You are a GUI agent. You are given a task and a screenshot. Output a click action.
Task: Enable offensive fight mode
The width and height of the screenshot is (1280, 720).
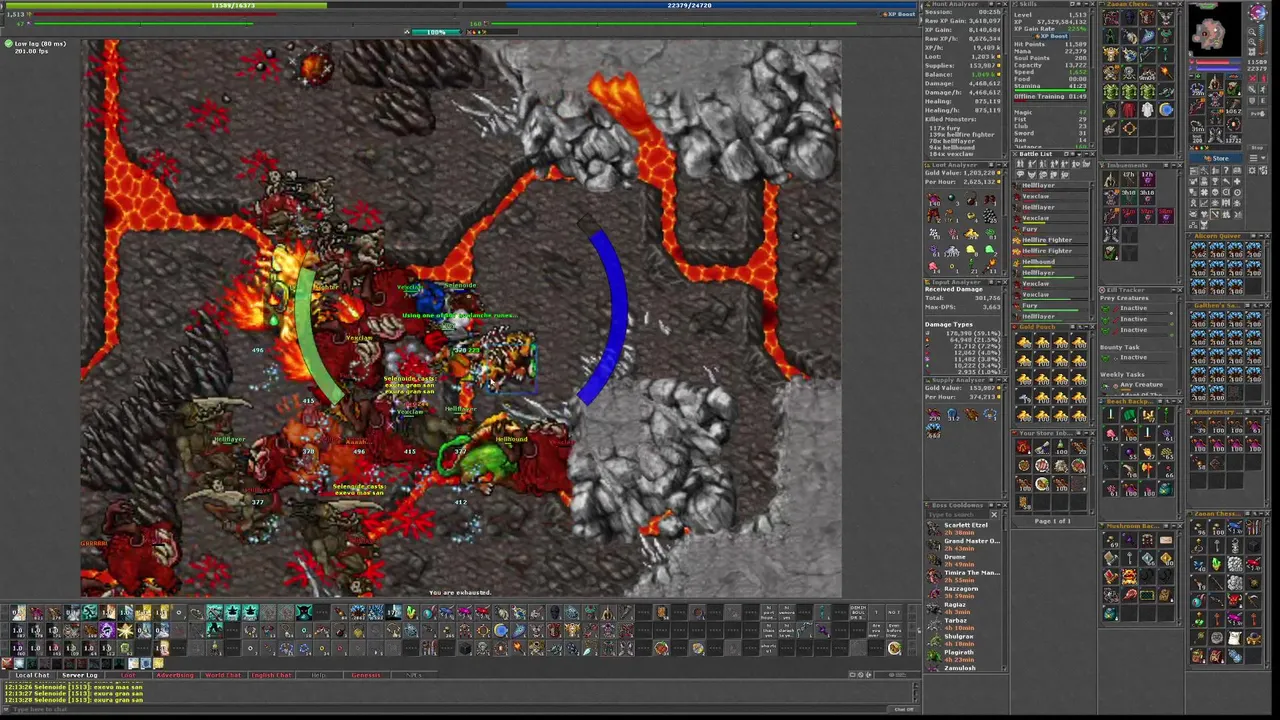click(1253, 78)
